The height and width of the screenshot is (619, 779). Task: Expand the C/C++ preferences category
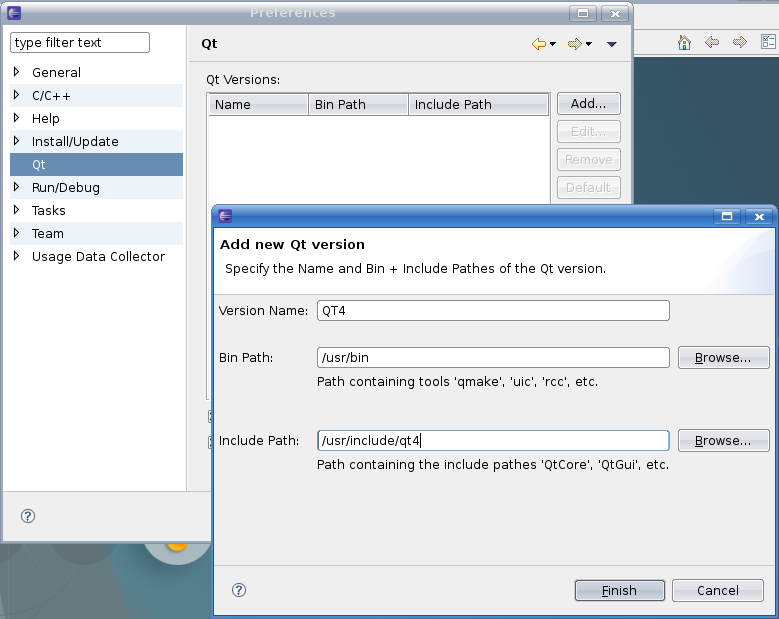coord(16,95)
